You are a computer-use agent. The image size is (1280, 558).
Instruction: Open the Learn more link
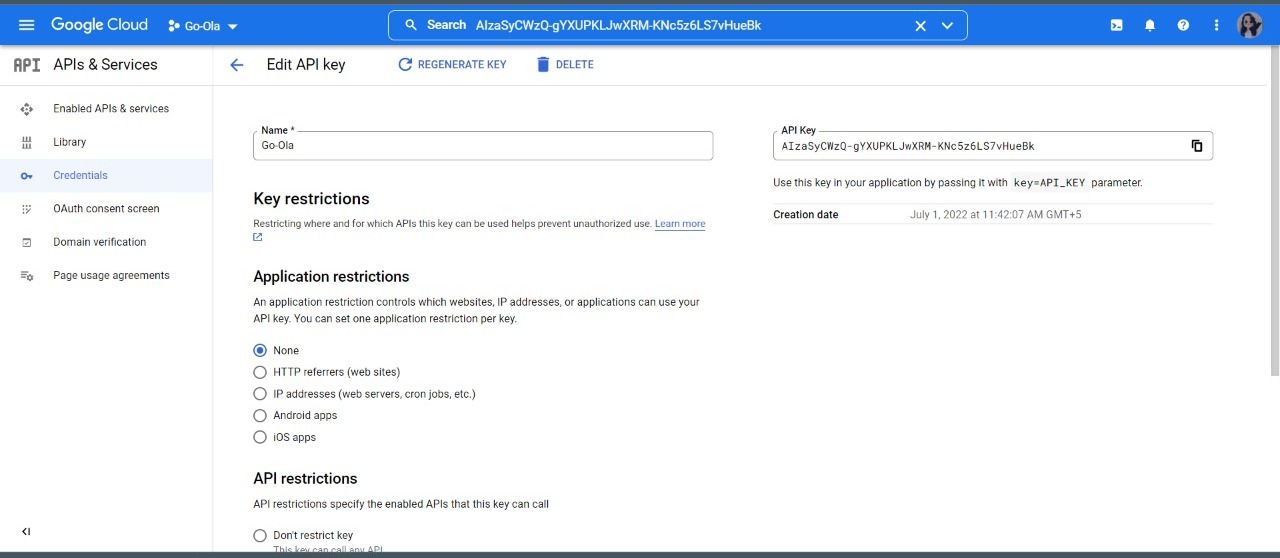click(x=680, y=224)
